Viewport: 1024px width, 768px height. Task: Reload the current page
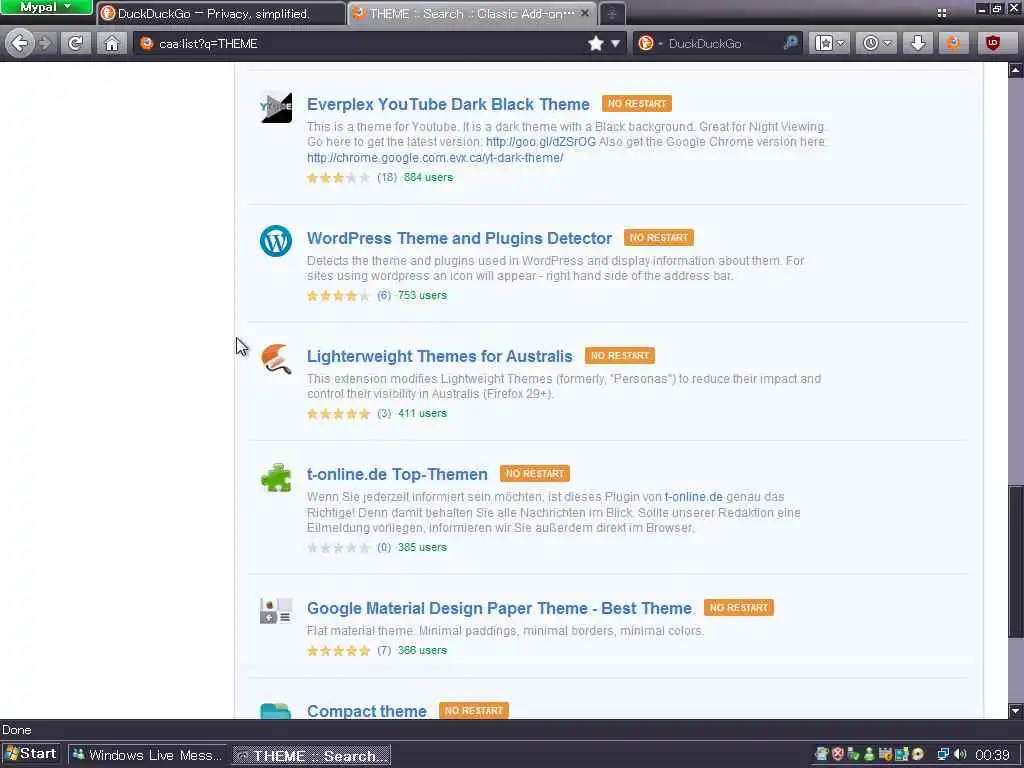(x=76, y=44)
